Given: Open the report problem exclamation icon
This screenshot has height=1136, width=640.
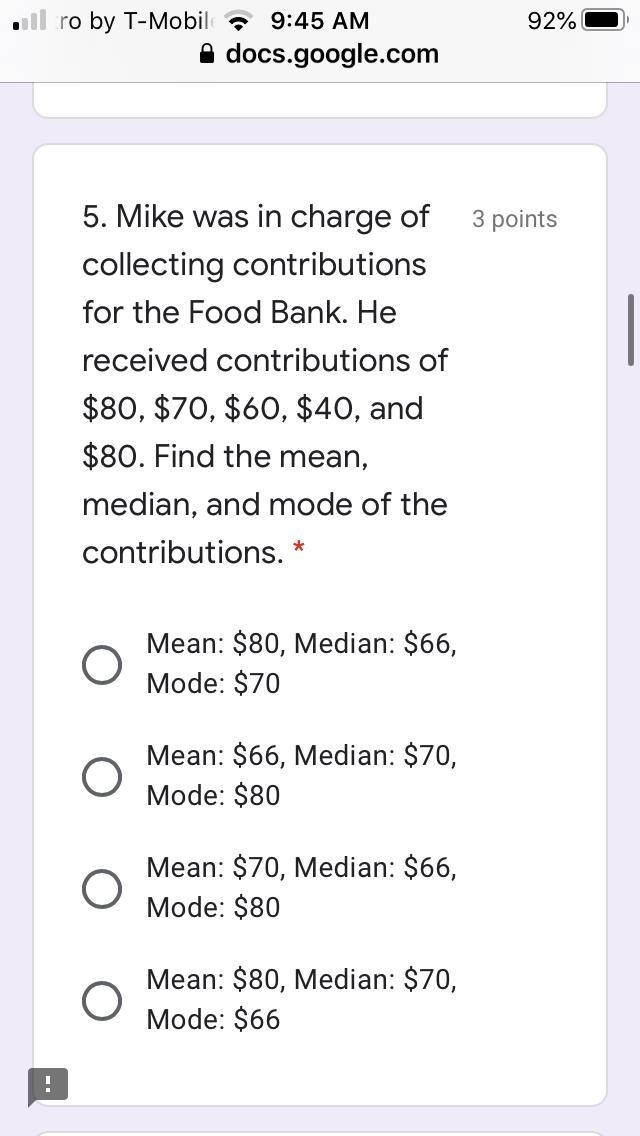Looking at the screenshot, I should point(48,1085).
